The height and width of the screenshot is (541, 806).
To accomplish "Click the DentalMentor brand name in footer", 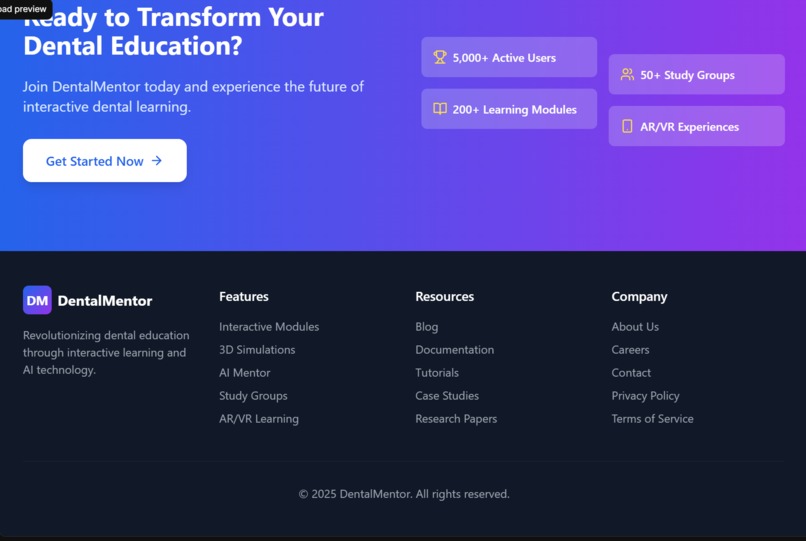I will click(105, 301).
